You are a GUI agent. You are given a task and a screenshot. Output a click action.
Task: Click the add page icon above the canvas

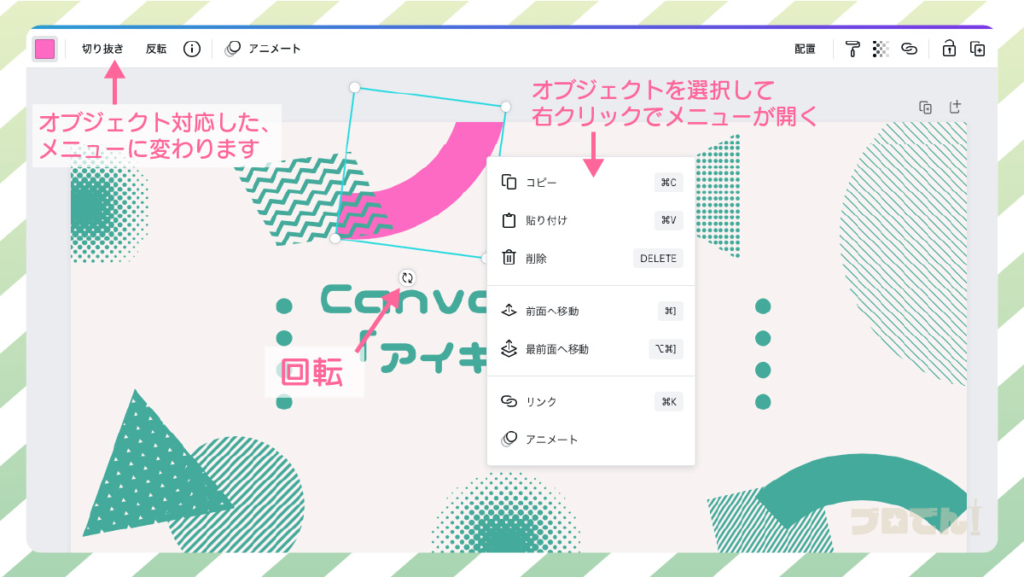[955, 106]
